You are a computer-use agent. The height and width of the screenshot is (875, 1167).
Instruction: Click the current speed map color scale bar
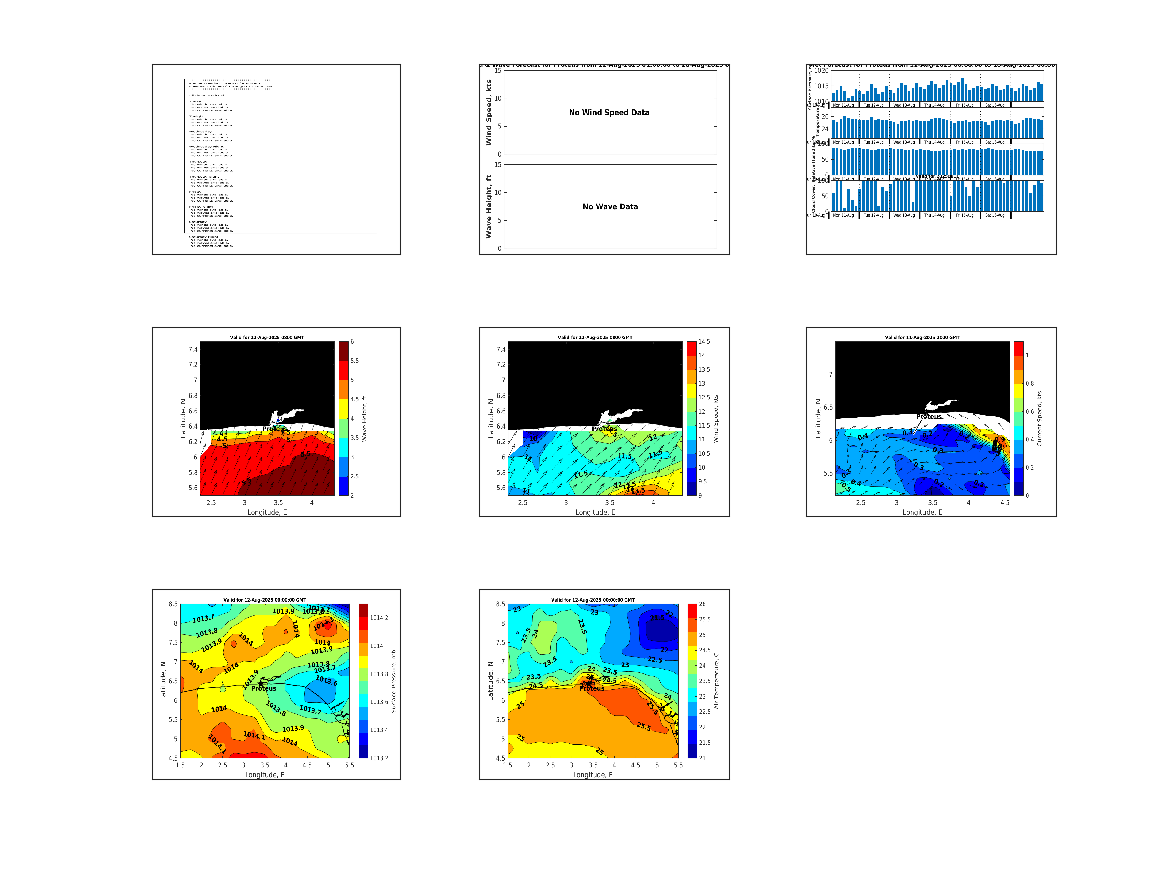pos(1018,418)
